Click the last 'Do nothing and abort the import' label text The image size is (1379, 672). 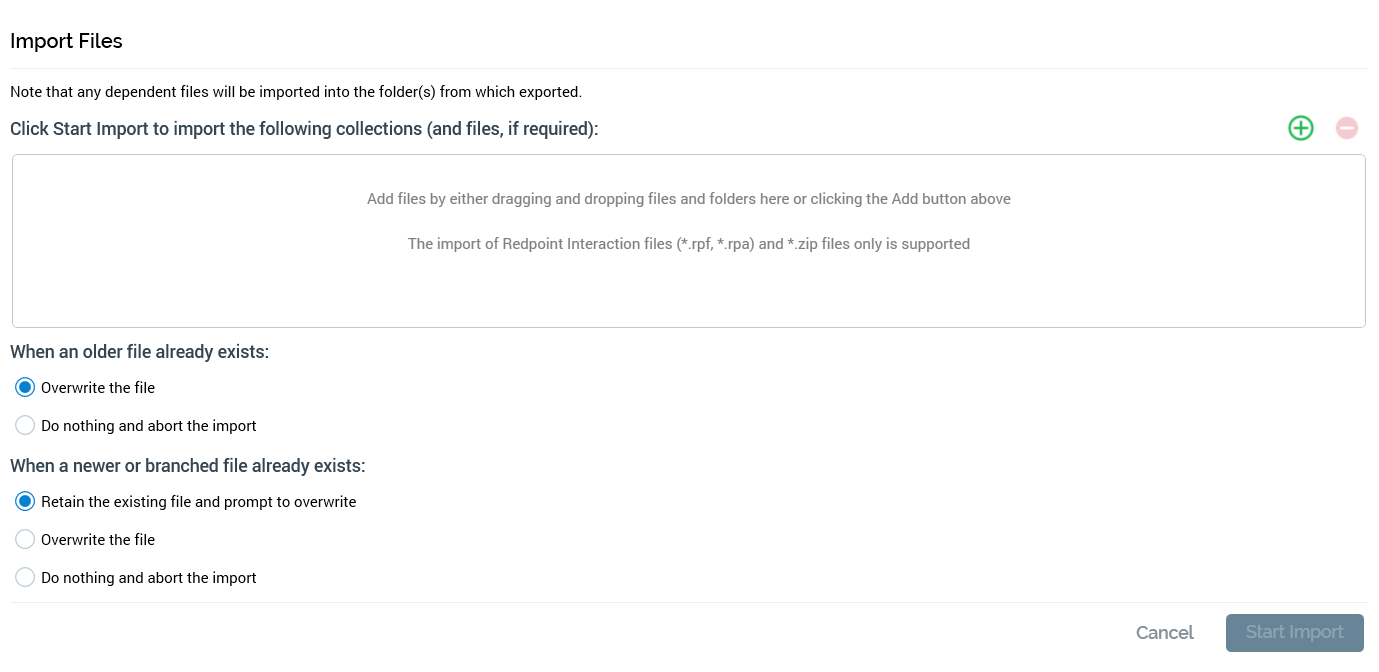click(x=148, y=578)
